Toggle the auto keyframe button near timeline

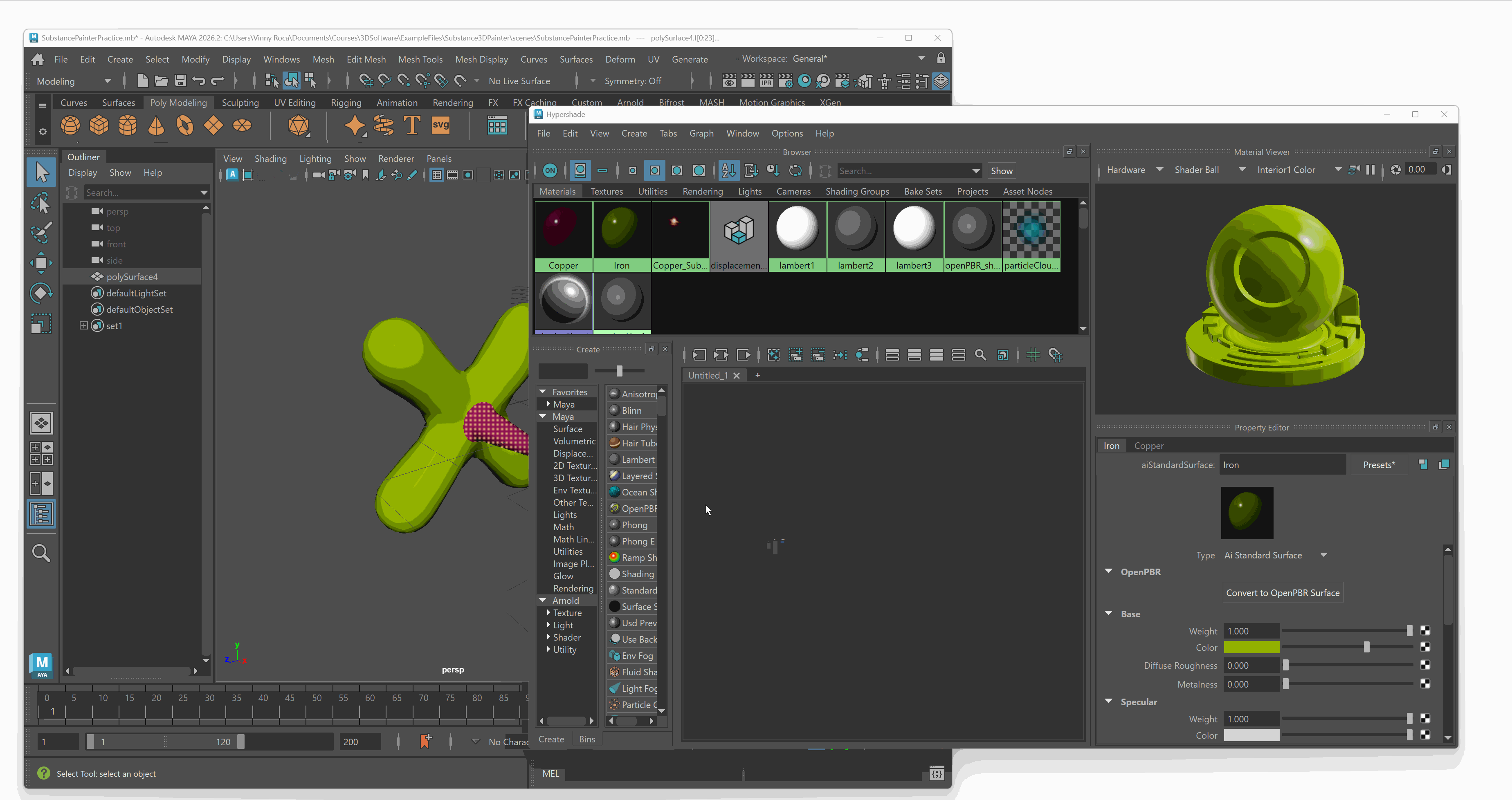[425, 742]
